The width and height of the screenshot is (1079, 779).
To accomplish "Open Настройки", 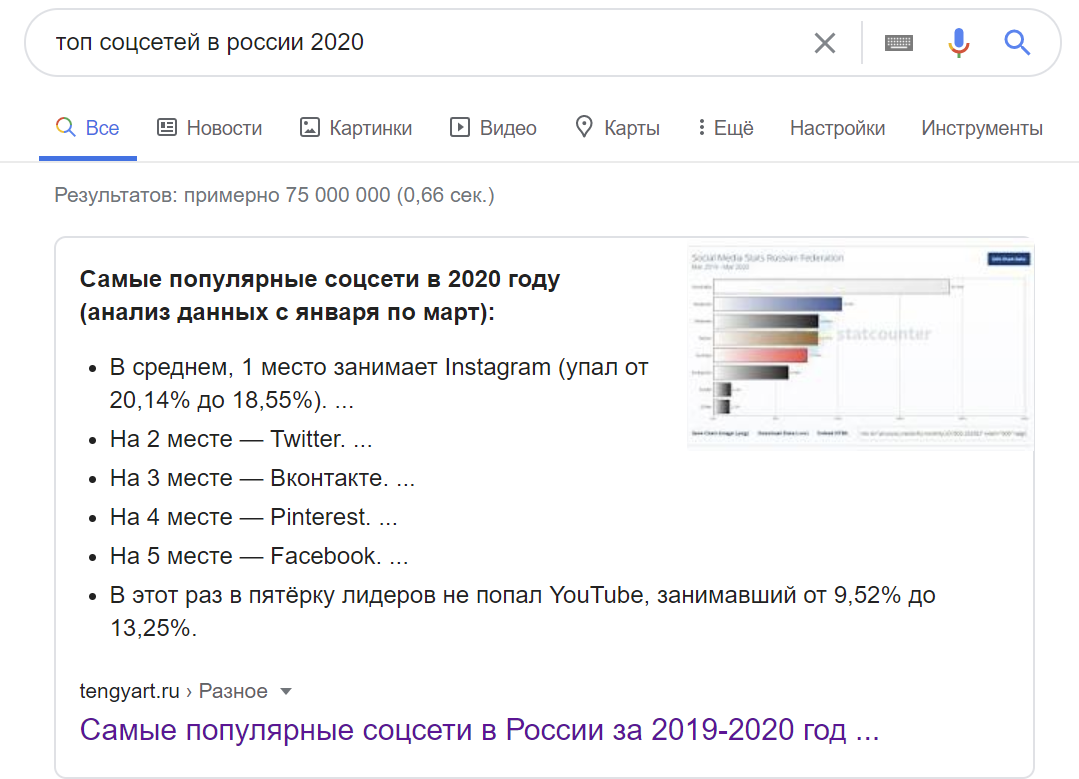I will point(837,128).
